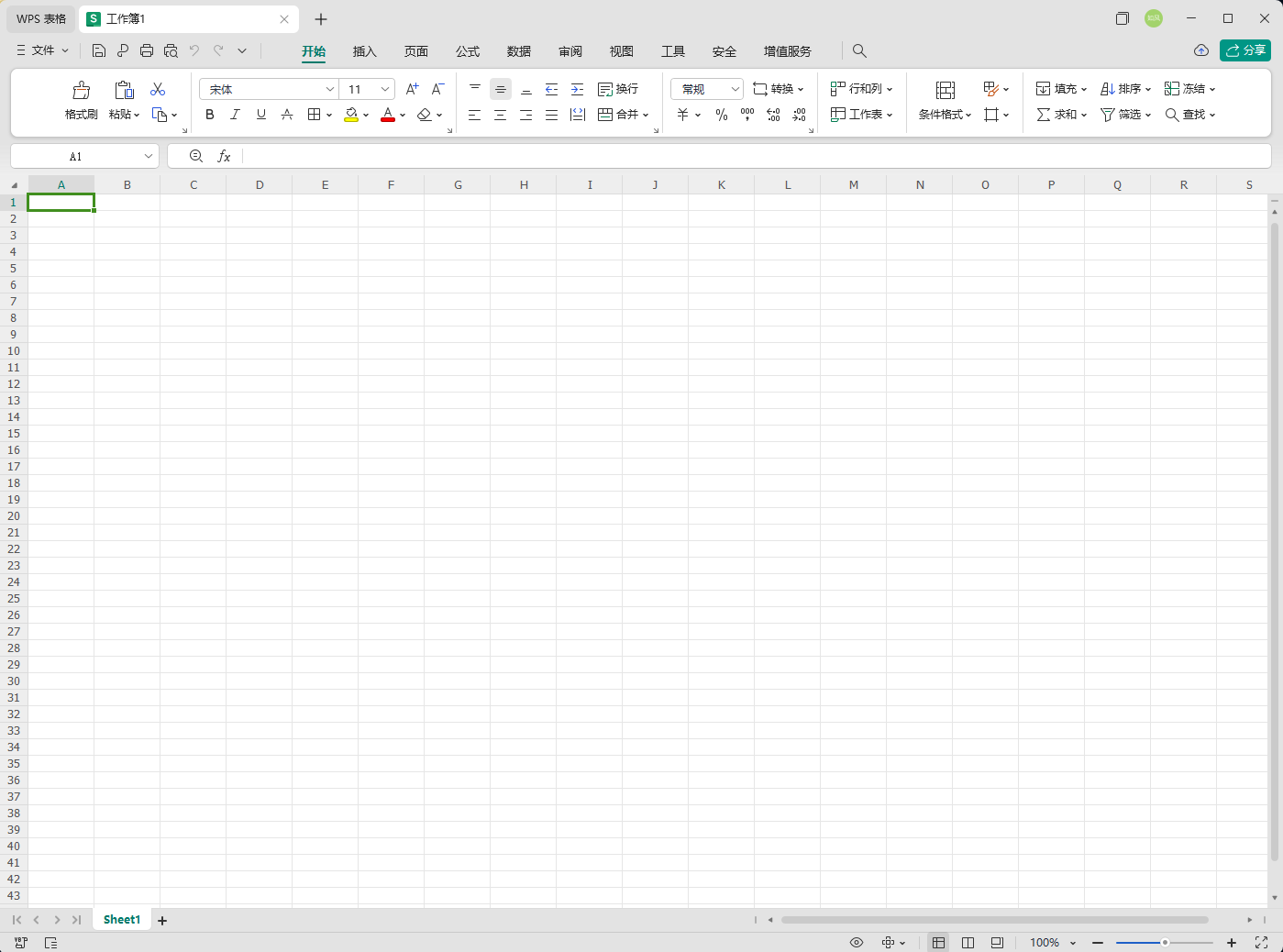Click column header D
The height and width of the screenshot is (952, 1283).
click(x=260, y=184)
